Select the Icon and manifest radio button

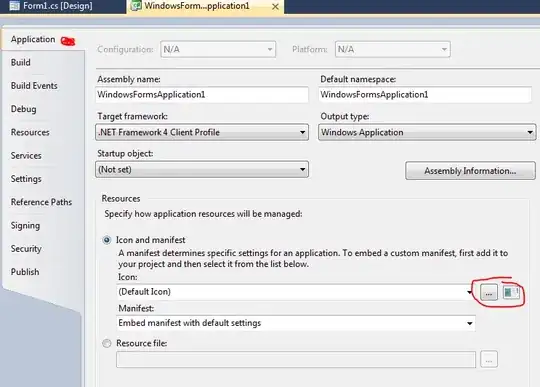tap(107, 240)
